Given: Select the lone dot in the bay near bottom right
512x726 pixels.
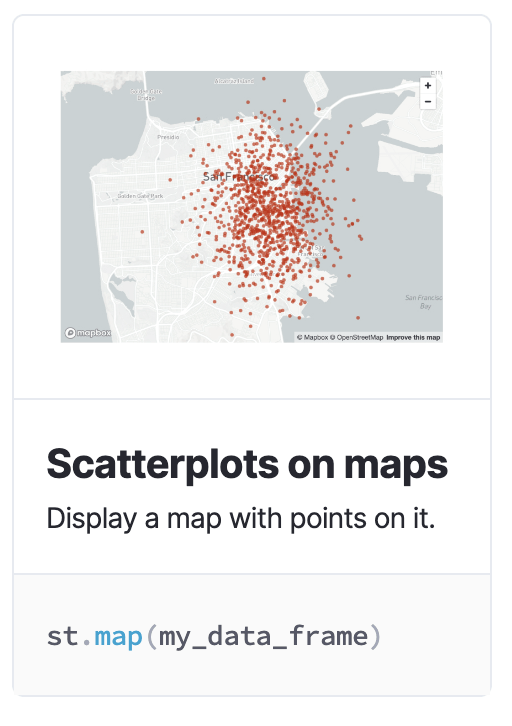Looking at the screenshot, I should (x=358, y=318).
